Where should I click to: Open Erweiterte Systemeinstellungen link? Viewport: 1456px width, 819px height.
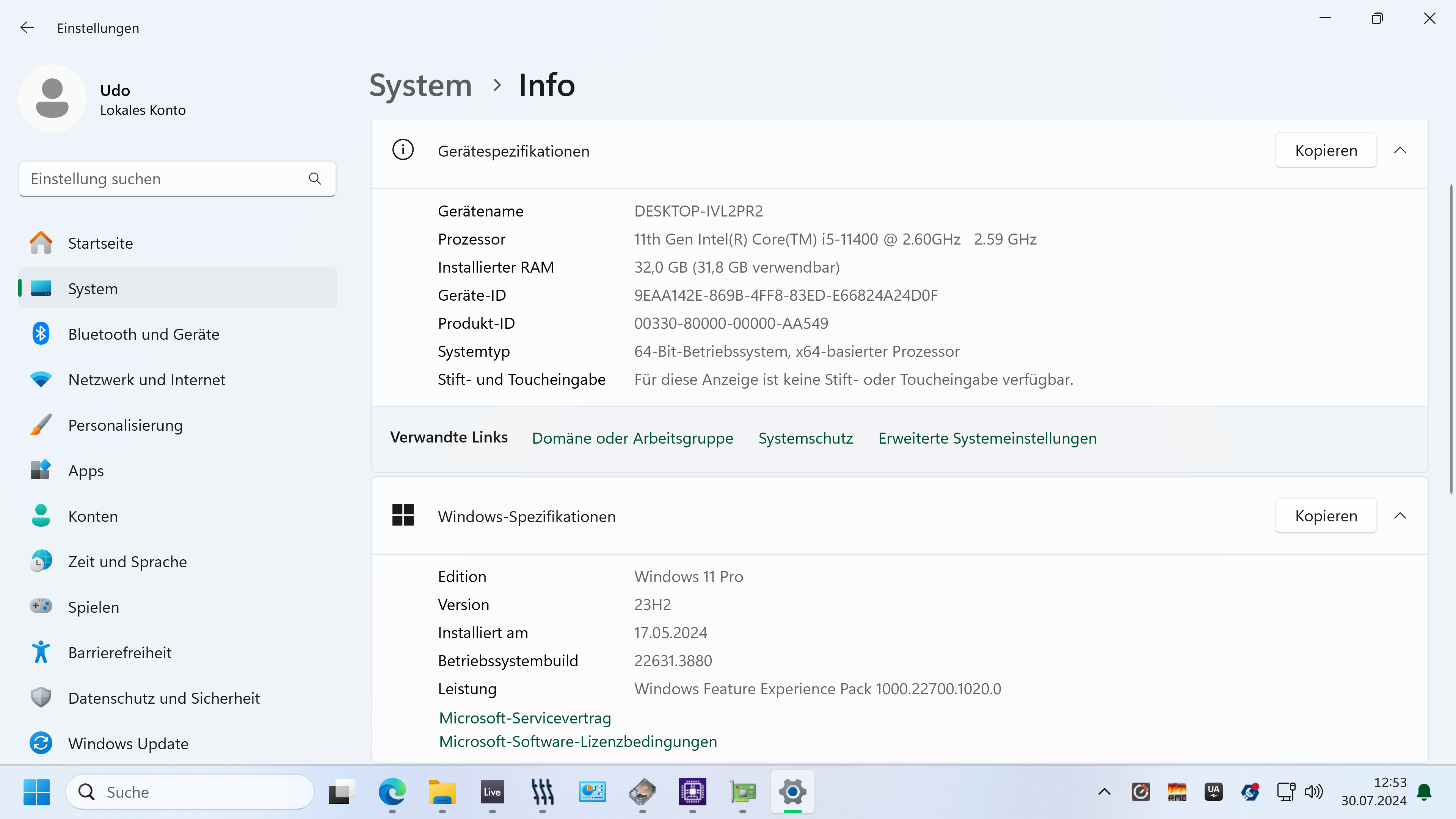pos(987,438)
